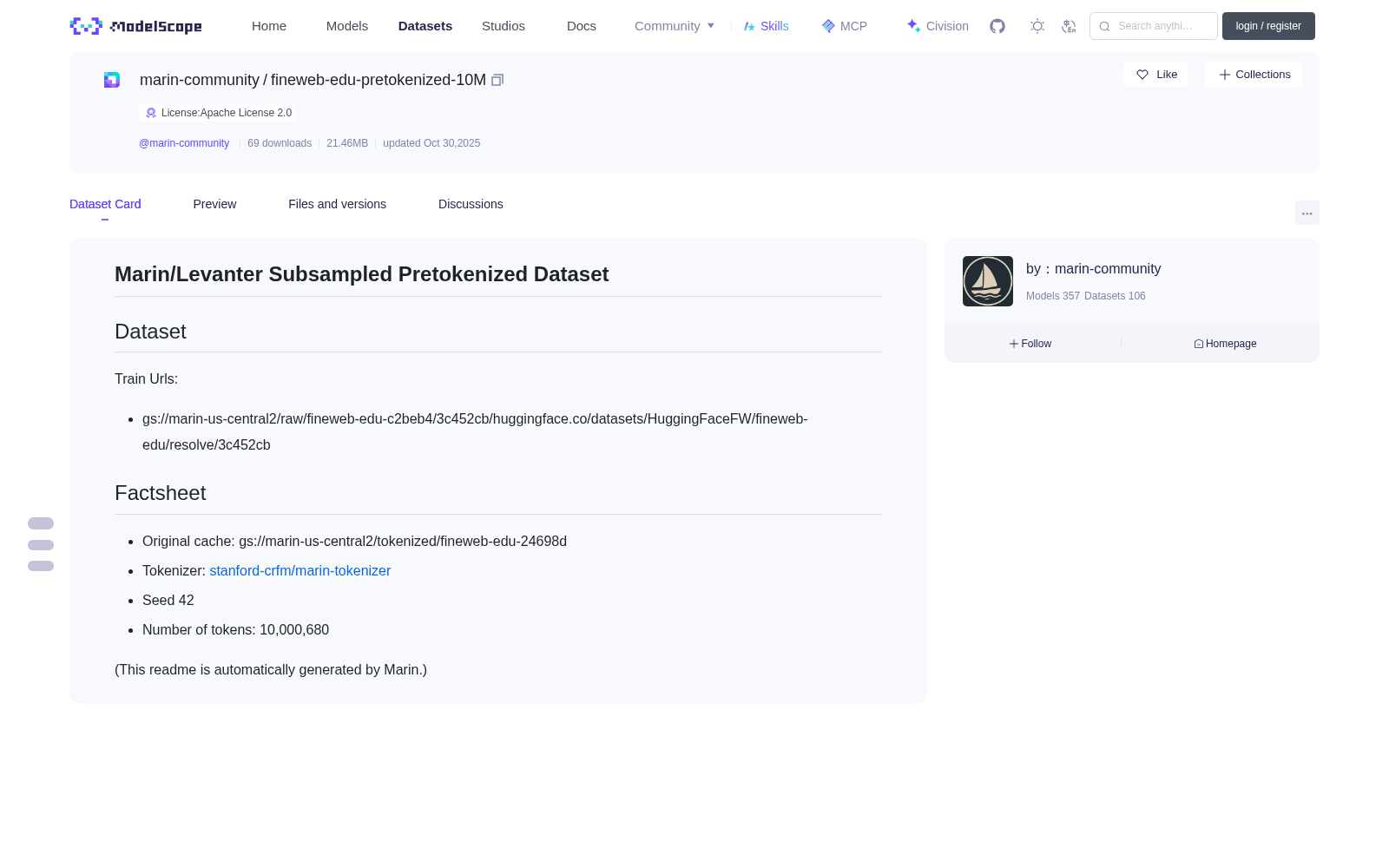Click the 'Original cache' list item
The width and height of the screenshot is (1389, 868).
pyautogui.click(x=355, y=542)
